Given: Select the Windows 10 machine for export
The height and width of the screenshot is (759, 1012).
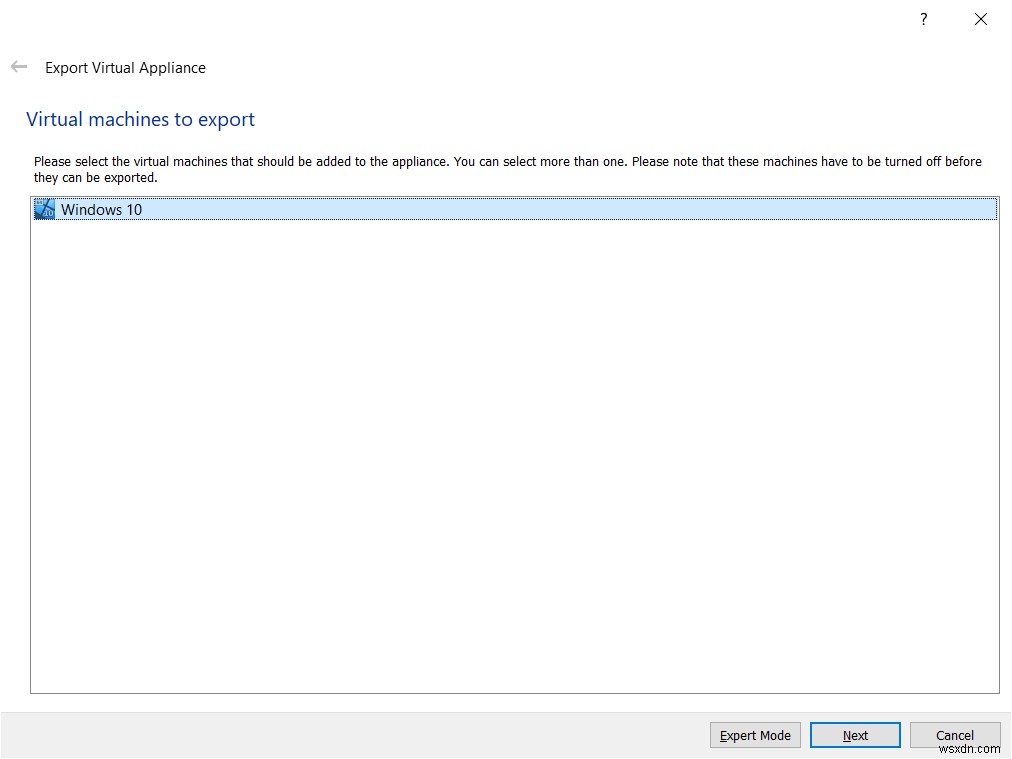Looking at the screenshot, I should (x=100, y=209).
